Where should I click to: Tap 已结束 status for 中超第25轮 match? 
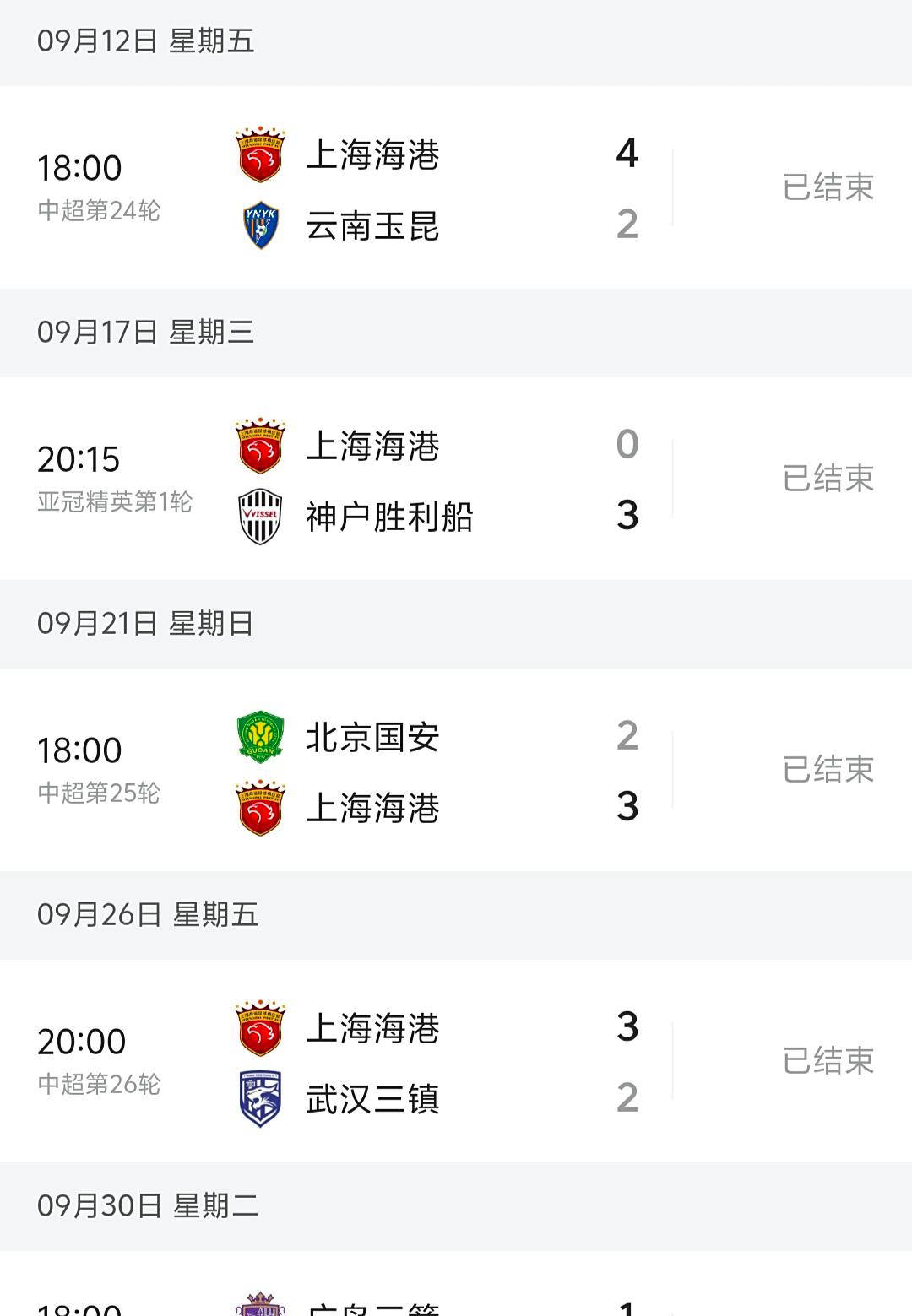tap(828, 770)
